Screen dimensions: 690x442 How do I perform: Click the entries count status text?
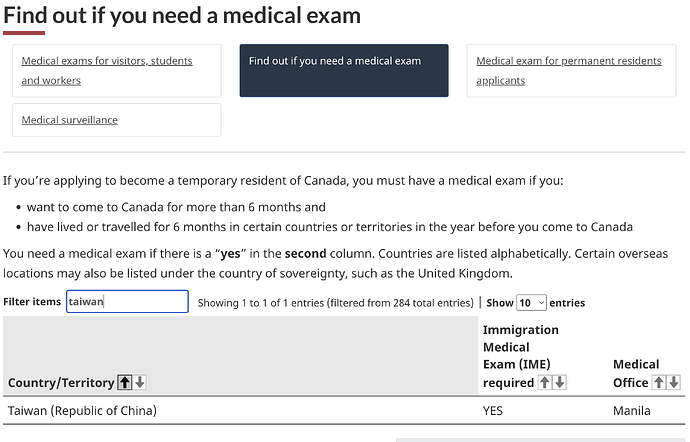tap(335, 303)
